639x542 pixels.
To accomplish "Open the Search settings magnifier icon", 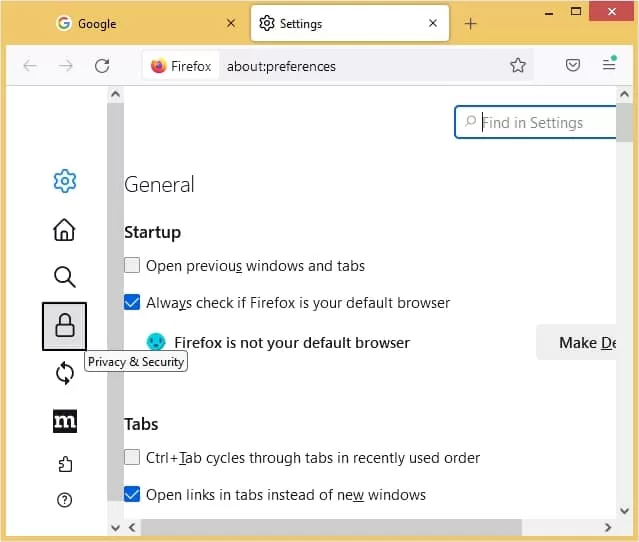I will coord(65,277).
